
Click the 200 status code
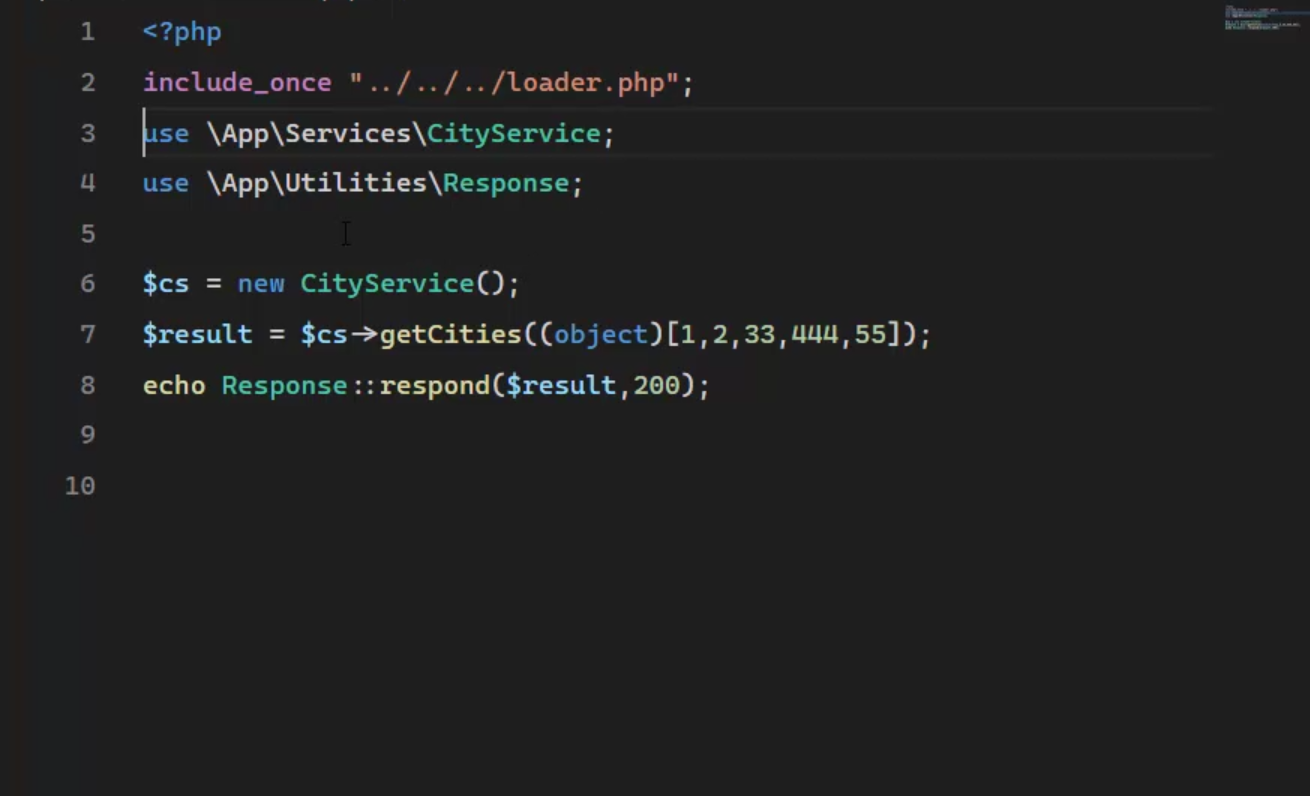[656, 385]
